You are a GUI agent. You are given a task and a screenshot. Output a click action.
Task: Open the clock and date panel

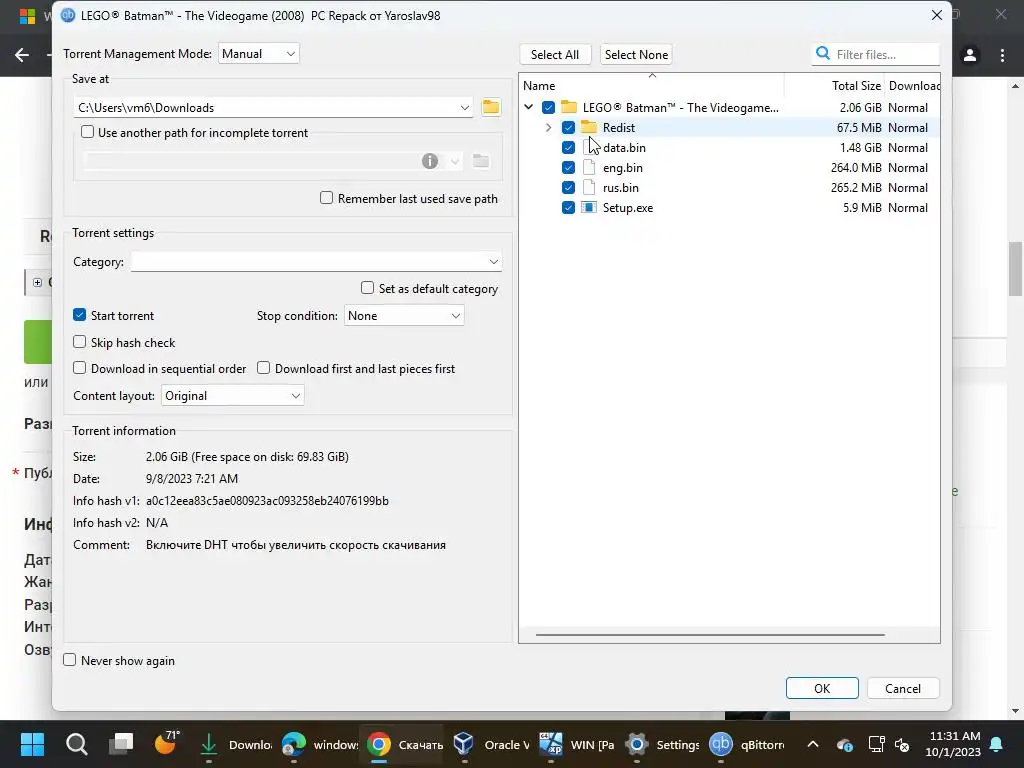tap(953, 744)
